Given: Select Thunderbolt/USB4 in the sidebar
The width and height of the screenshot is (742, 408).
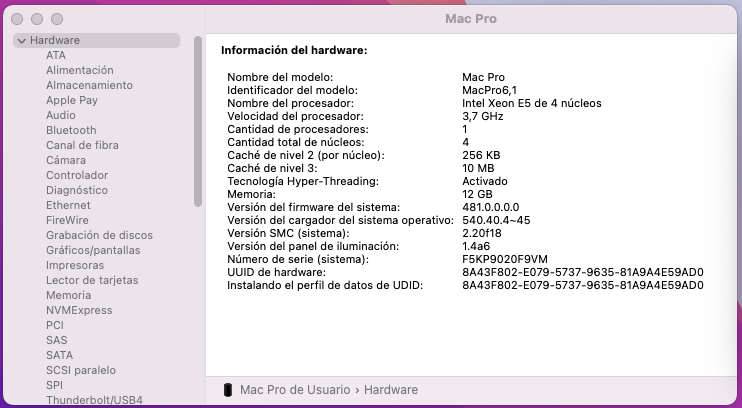Looking at the screenshot, I should point(94,400).
